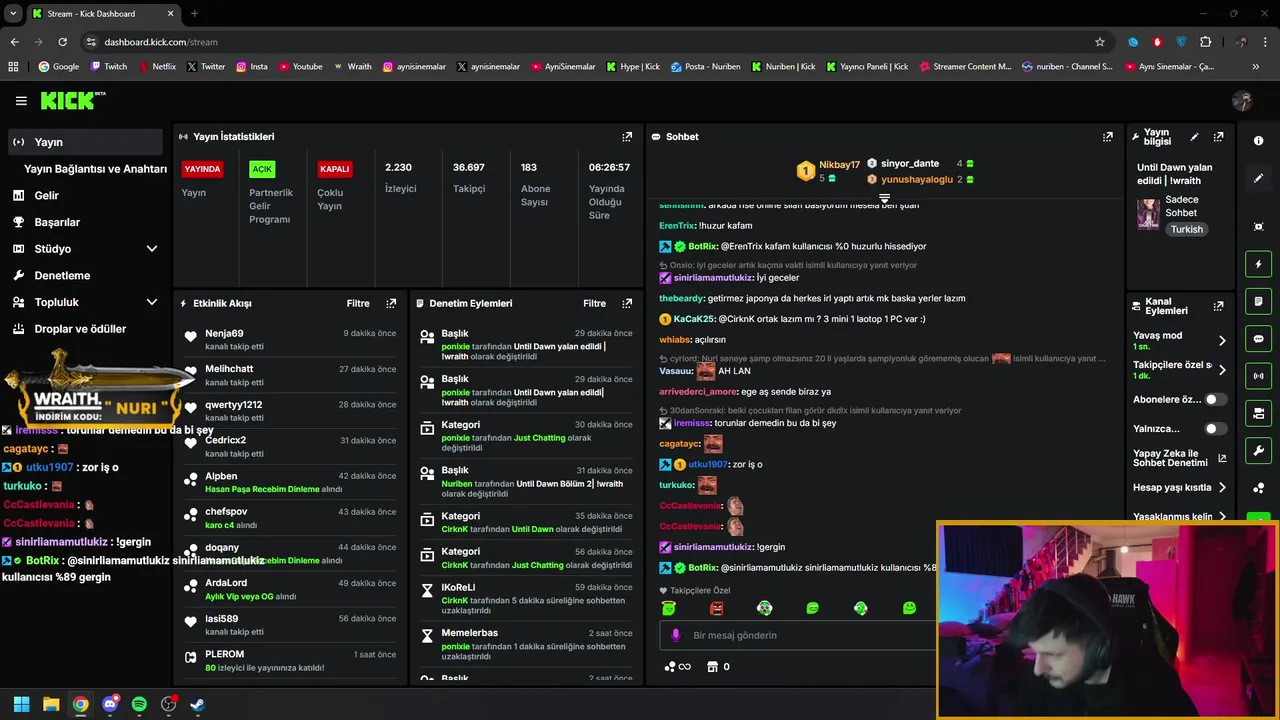Click the shop icon below message box
This screenshot has height=720, width=1280.
point(712,666)
